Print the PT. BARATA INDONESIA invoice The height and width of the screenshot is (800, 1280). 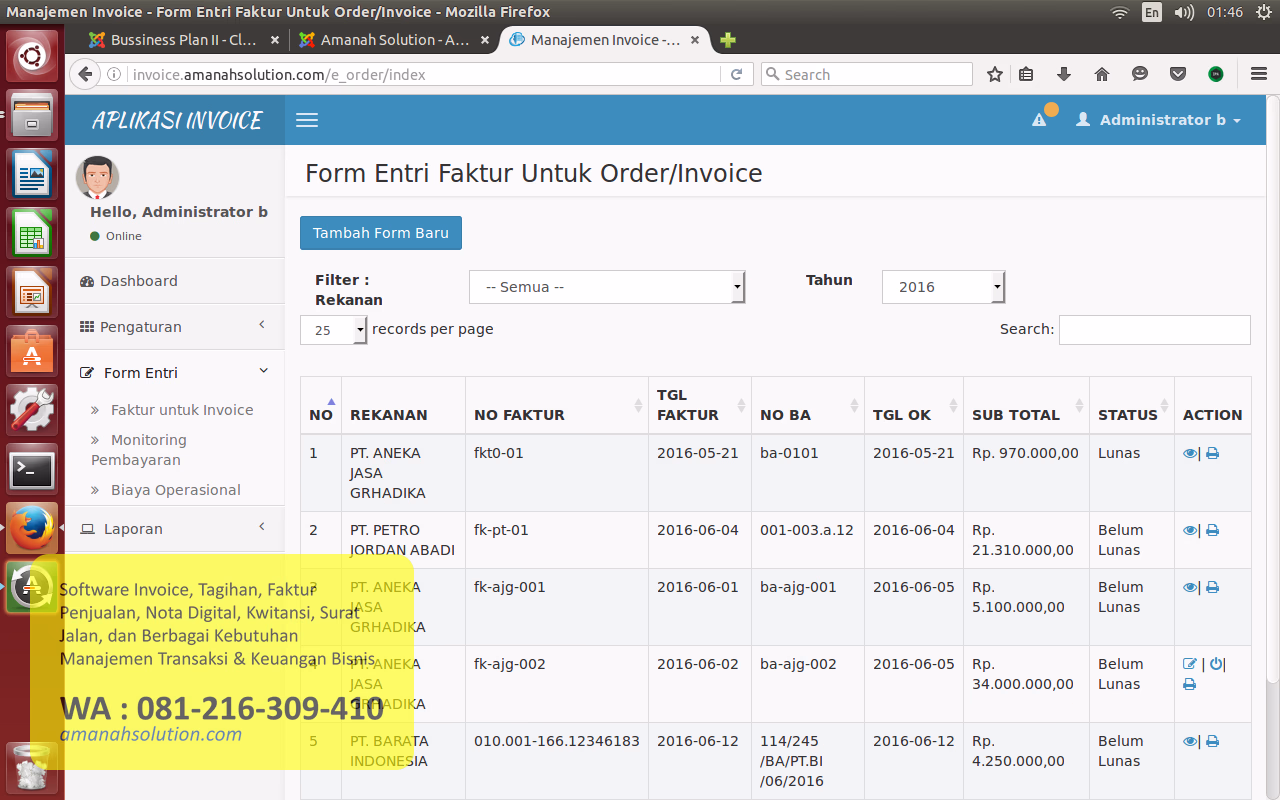click(1212, 741)
